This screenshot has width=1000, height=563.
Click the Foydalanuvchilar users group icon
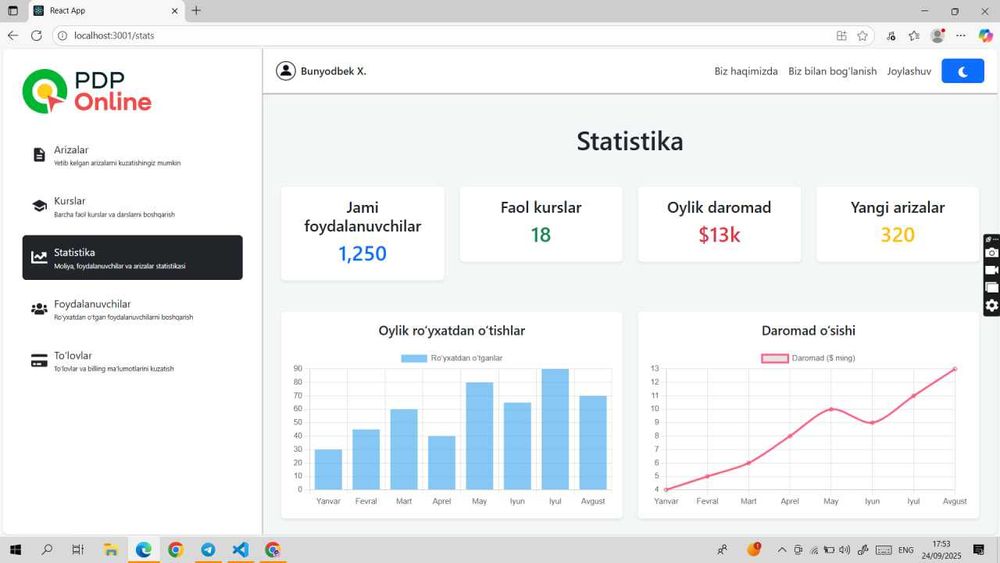click(x=39, y=309)
